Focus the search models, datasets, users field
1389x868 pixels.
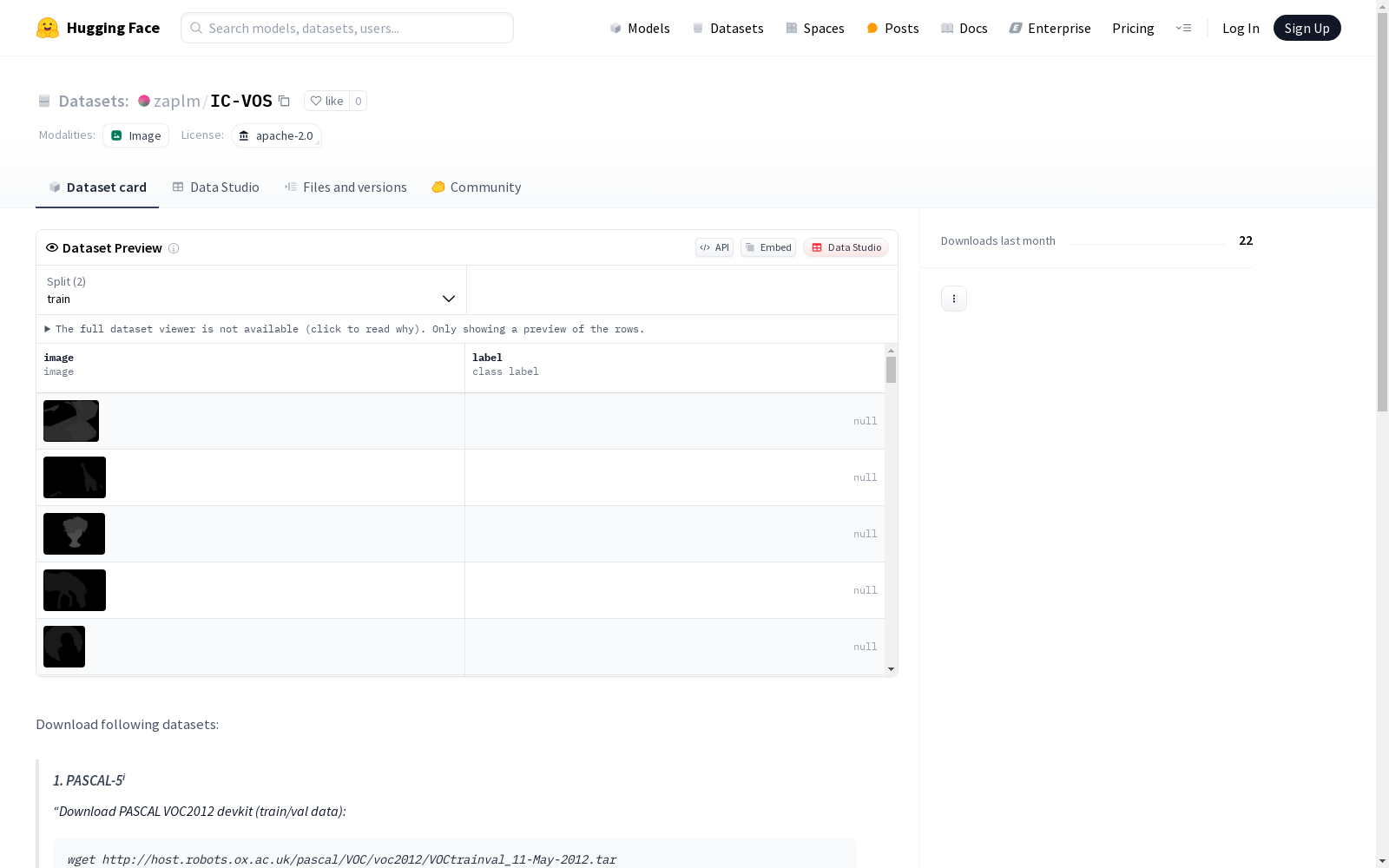click(x=347, y=28)
